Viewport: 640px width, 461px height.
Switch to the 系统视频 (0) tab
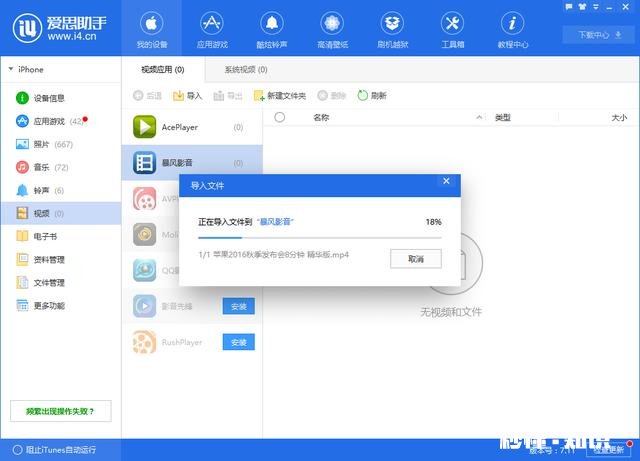[246, 70]
